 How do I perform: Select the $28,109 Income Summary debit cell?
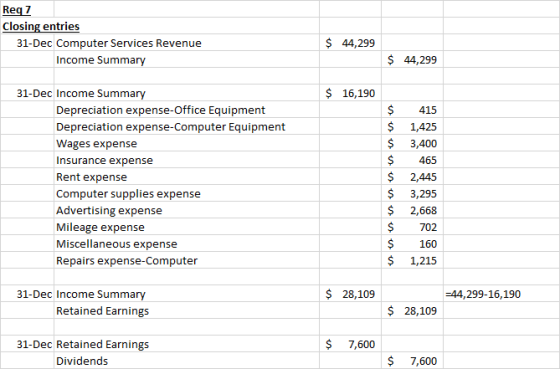(350, 294)
